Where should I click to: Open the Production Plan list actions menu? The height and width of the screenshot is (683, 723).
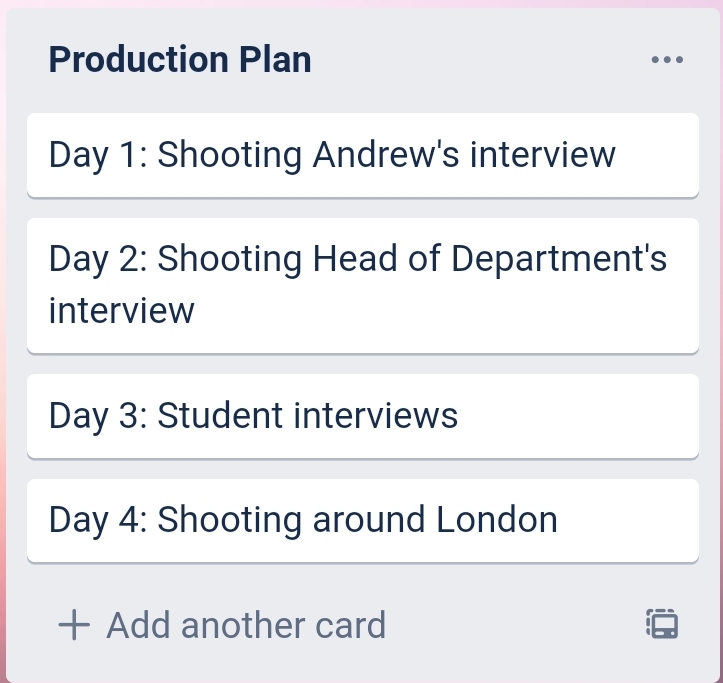click(667, 60)
